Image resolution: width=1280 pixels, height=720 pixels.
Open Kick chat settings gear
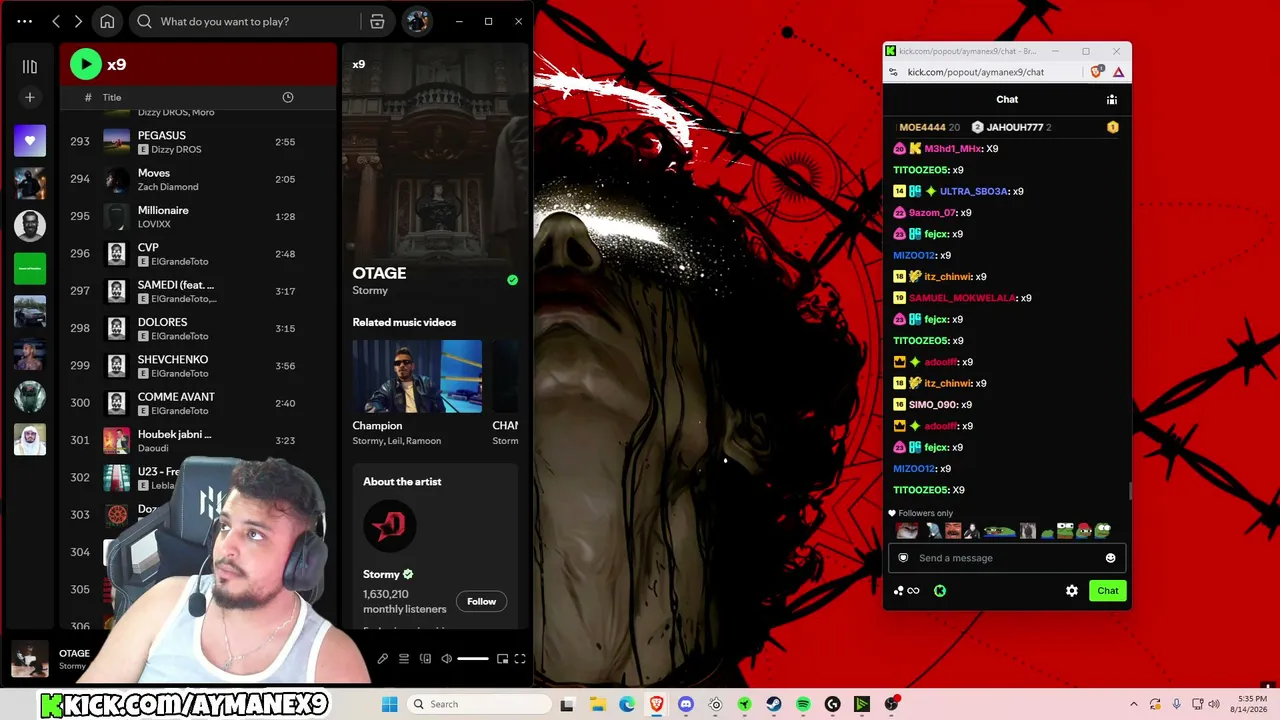1072,591
